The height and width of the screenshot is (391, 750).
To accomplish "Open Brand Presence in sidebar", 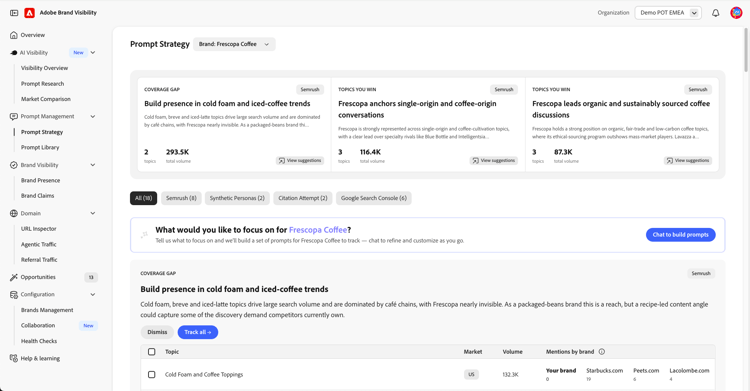I will point(41,180).
